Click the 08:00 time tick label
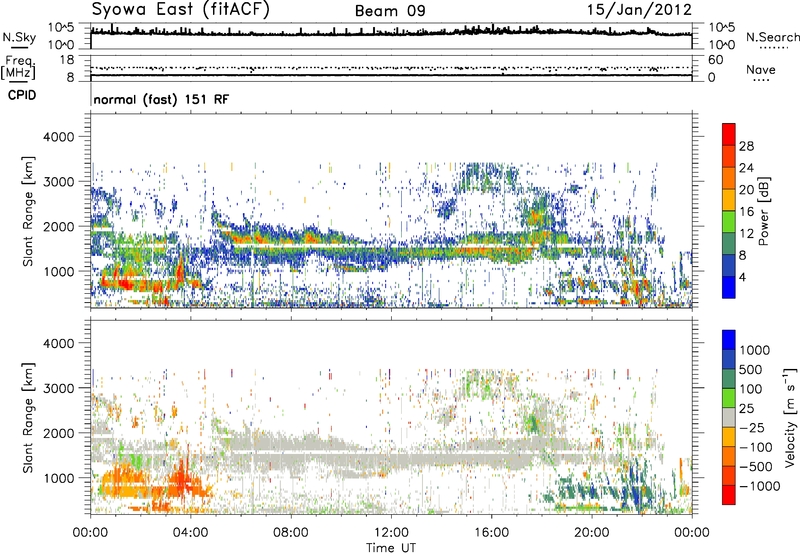Image resolution: width=800 pixels, height=554 pixels. [291, 533]
